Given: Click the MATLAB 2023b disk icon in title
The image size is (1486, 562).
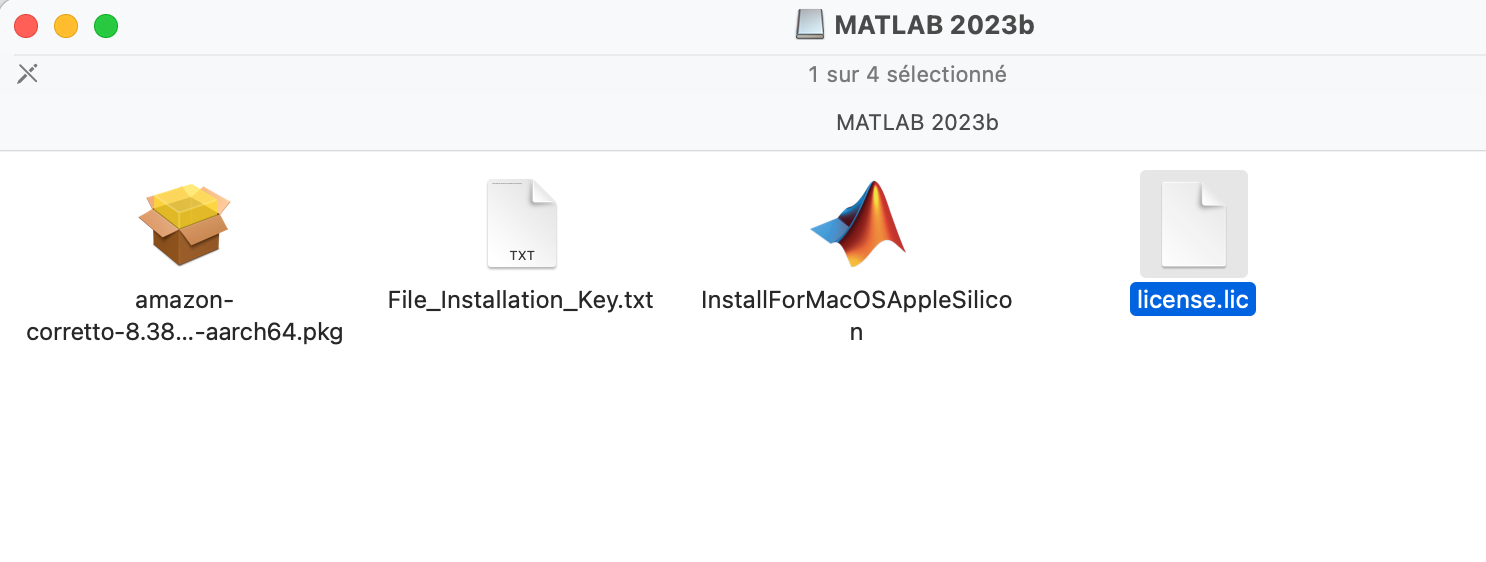Looking at the screenshot, I should coord(810,25).
